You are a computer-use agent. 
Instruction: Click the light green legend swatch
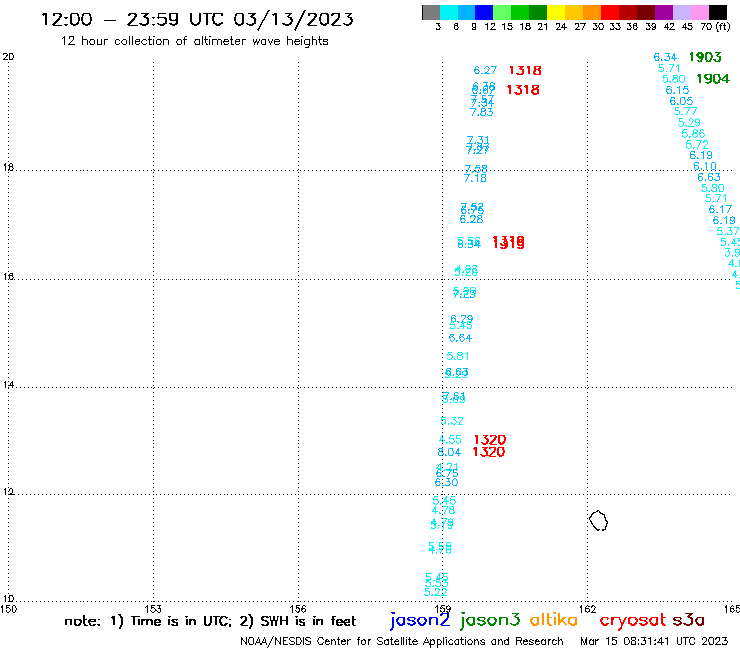[502, 12]
